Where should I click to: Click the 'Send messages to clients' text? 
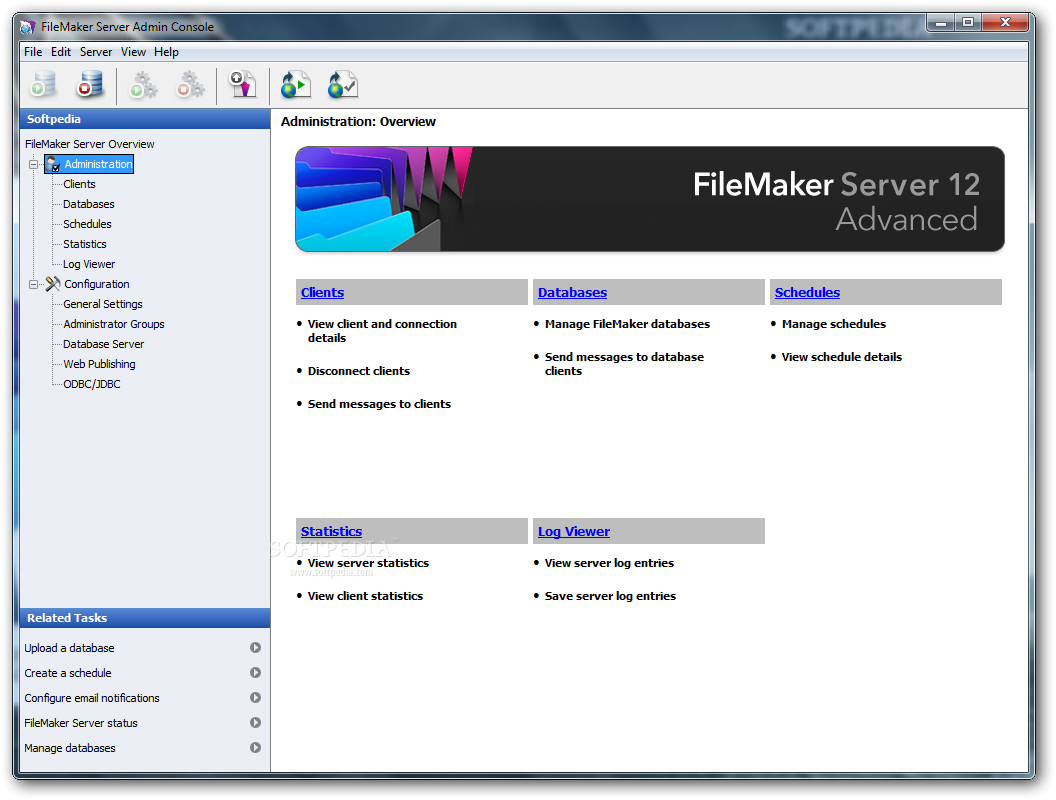pyautogui.click(x=379, y=404)
